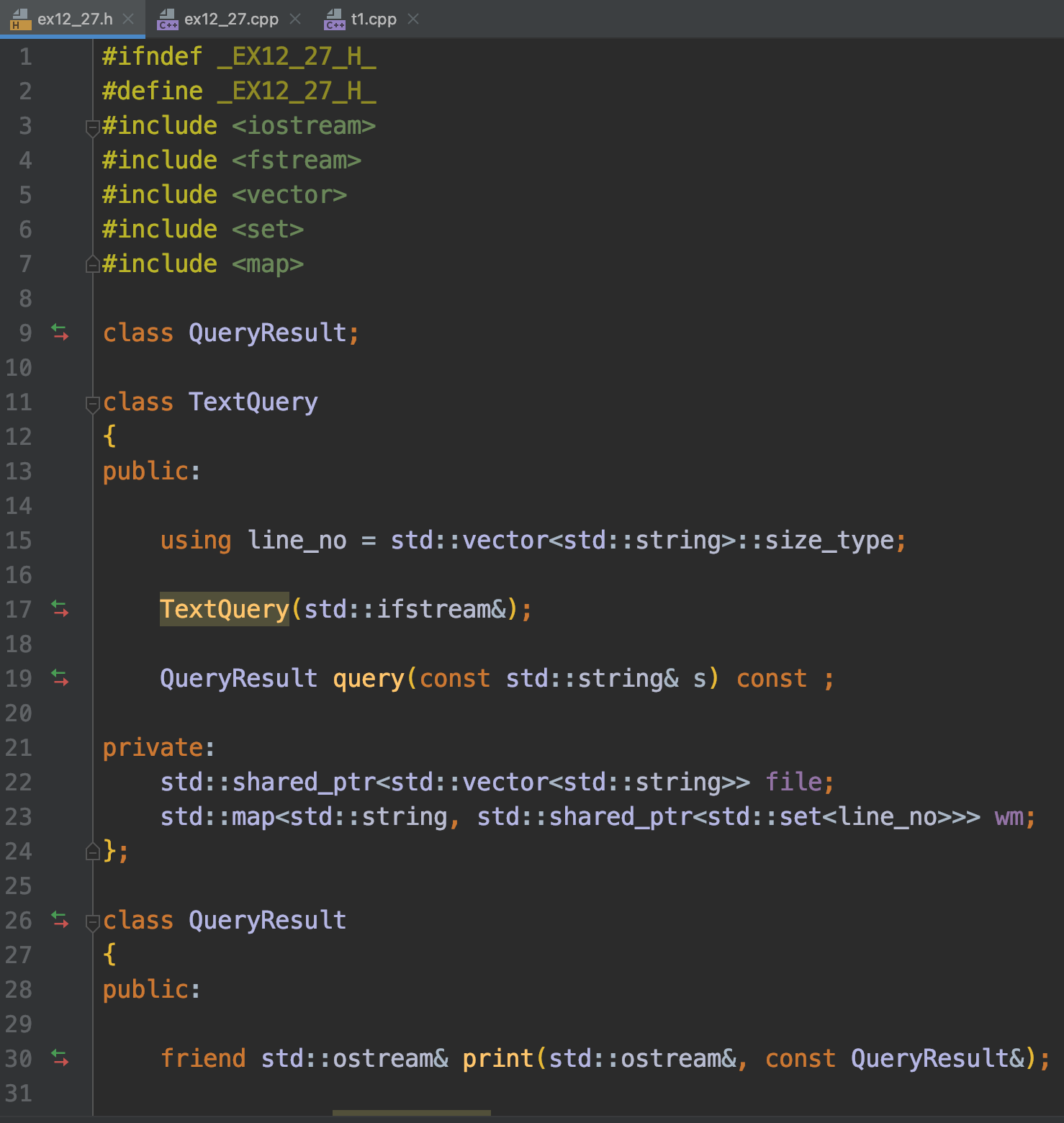Click the highlighted TextQuery constructor name
Screen dimensions: 1064x1123
[225, 609]
